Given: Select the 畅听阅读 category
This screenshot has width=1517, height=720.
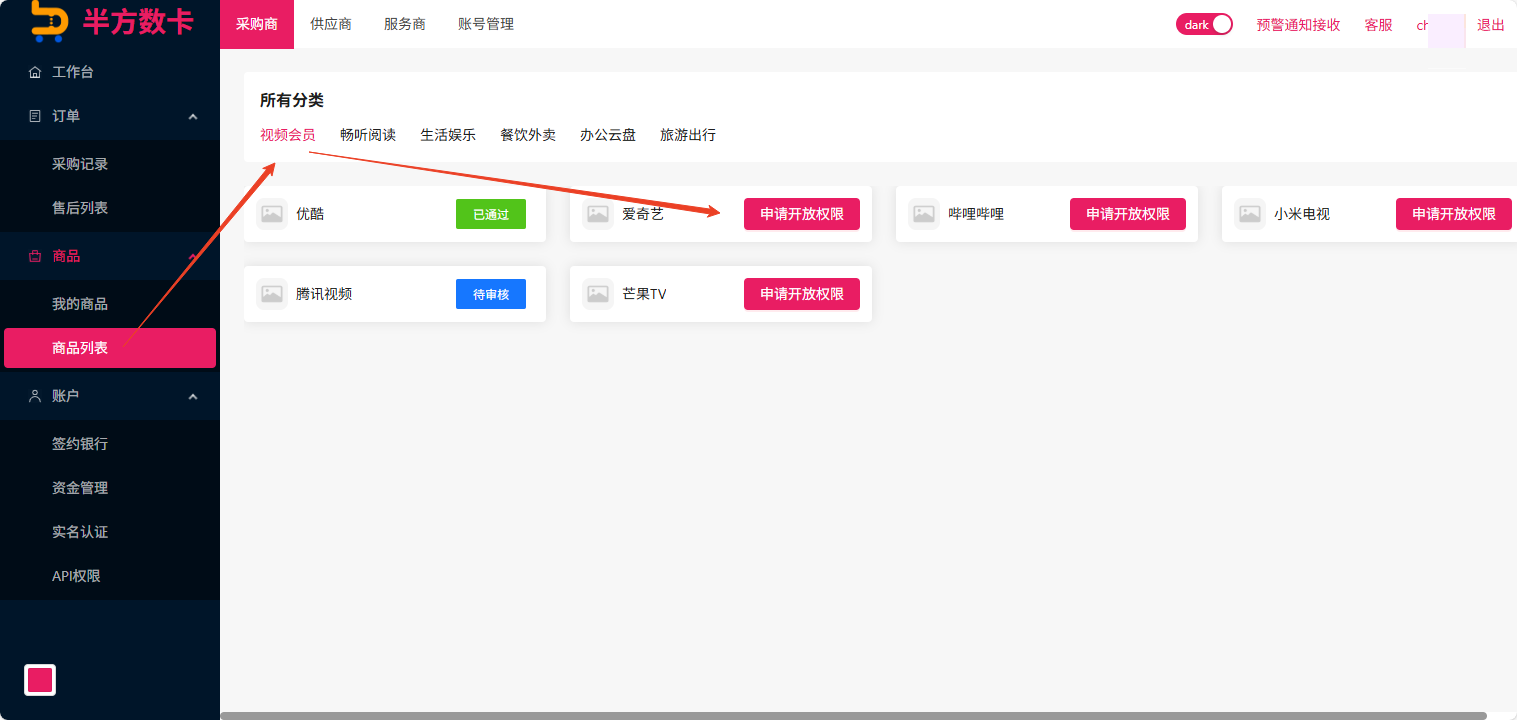Looking at the screenshot, I should [368, 135].
